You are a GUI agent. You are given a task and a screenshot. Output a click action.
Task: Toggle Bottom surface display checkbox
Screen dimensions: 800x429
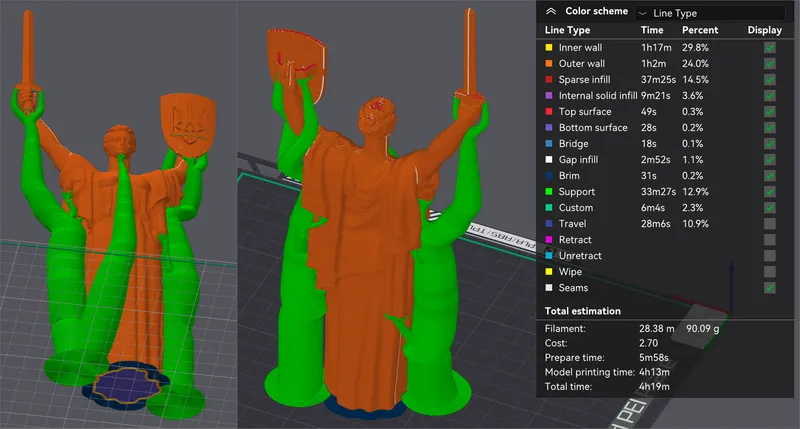click(769, 128)
